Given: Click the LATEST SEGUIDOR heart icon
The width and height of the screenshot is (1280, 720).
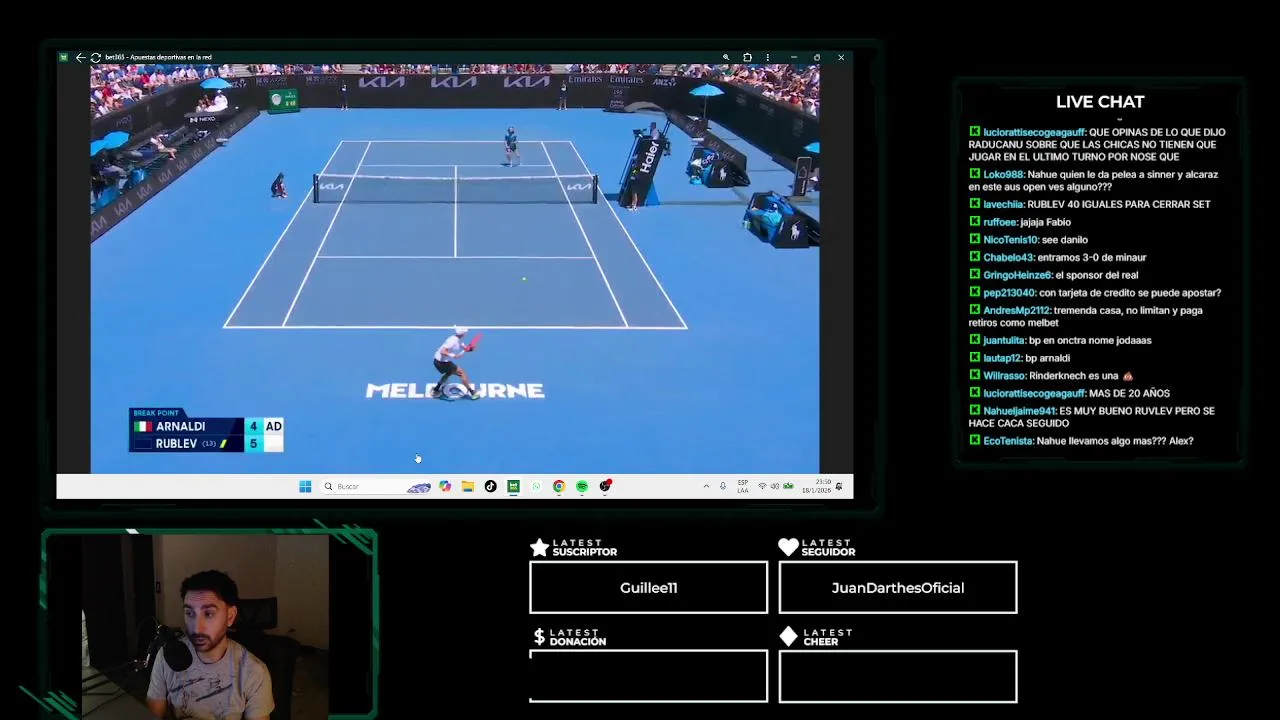Looking at the screenshot, I should (788, 547).
